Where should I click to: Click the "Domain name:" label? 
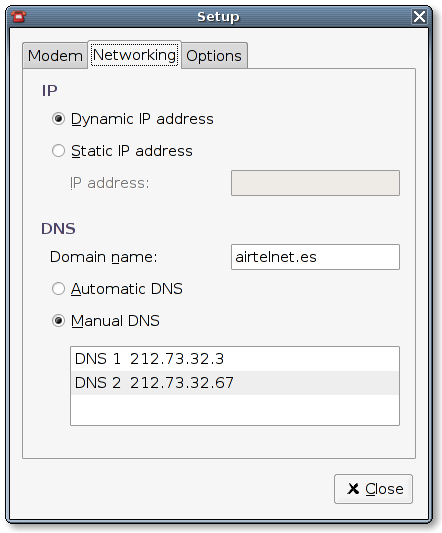pos(104,257)
